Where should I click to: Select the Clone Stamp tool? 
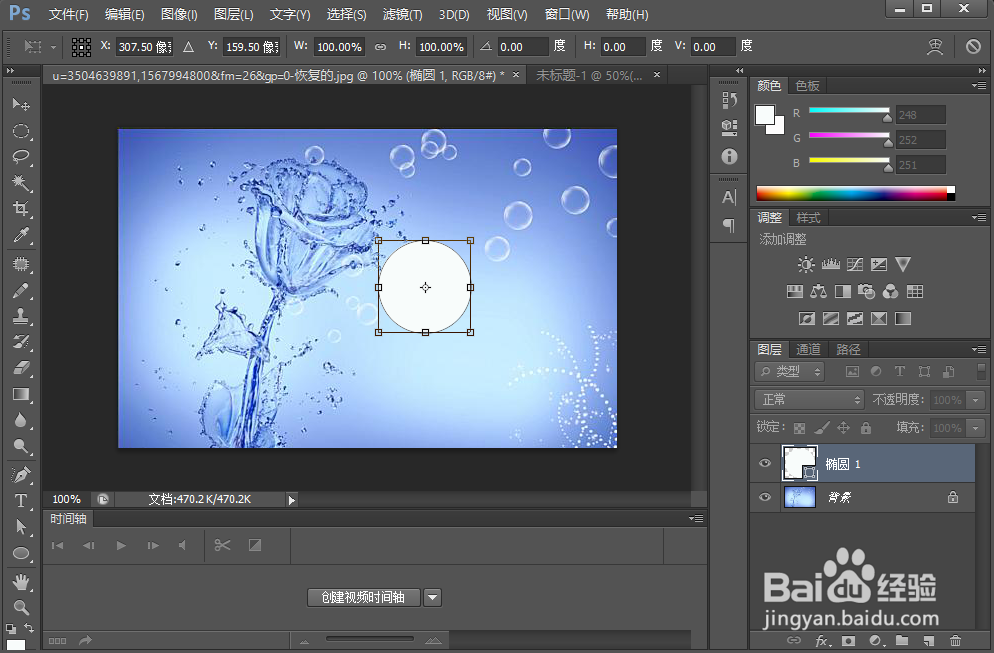pyautogui.click(x=21, y=316)
